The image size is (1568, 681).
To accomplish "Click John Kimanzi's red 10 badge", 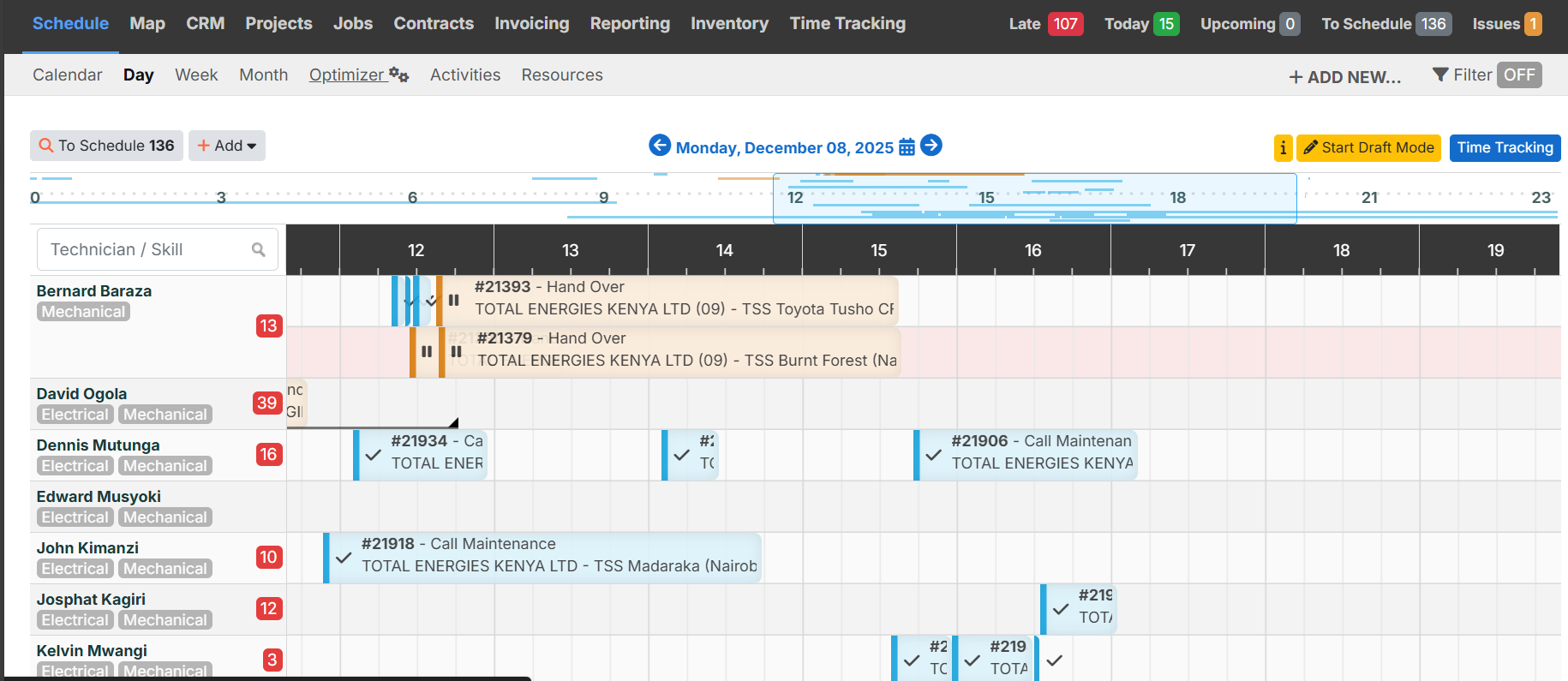I will click(268, 557).
